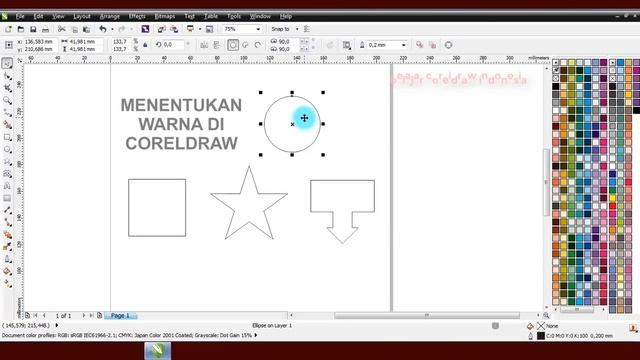Screen dimensions: 640x360
Task: Click the outline color black swatch in status bar
Action: click(541, 336)
